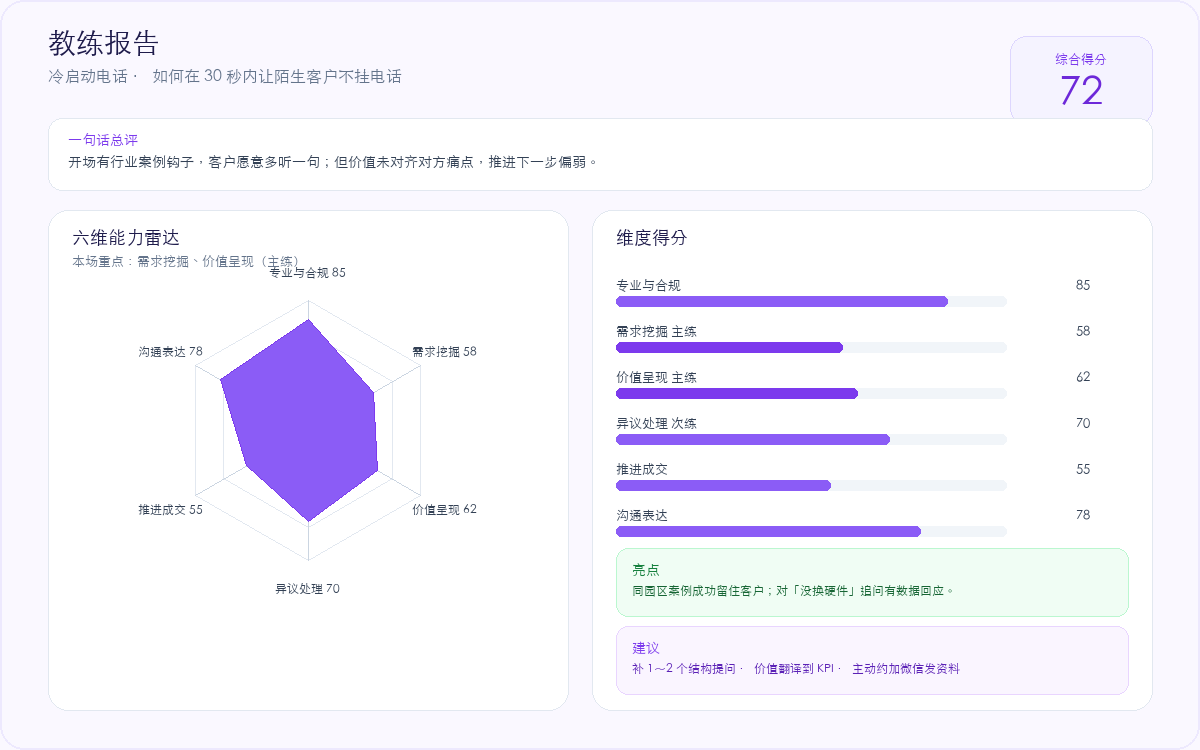Click the 价值呈现 主练 row label
The image size is (1200, 750).
click(x=656, y=377)
